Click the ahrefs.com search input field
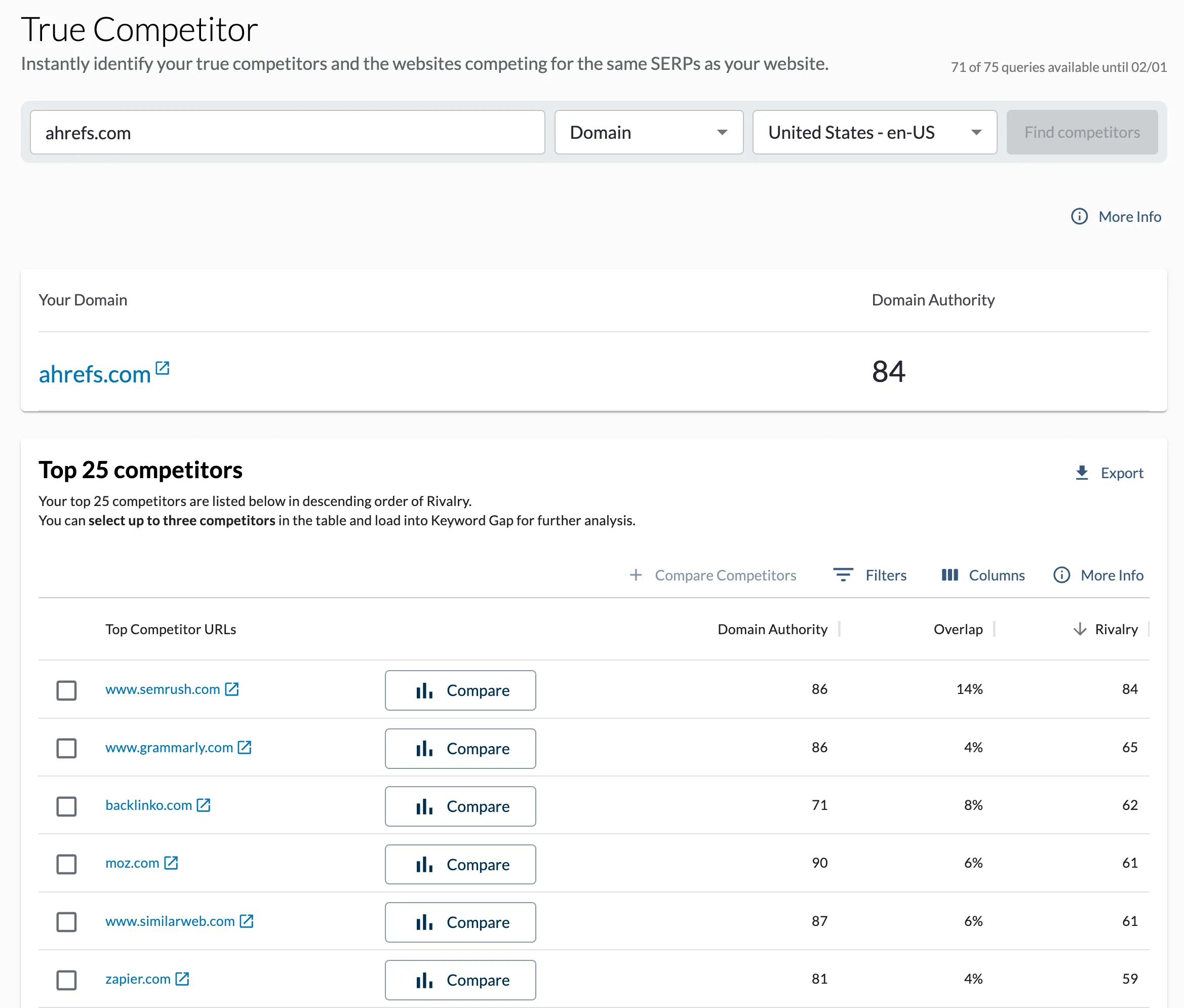 (x=287, y=133)
